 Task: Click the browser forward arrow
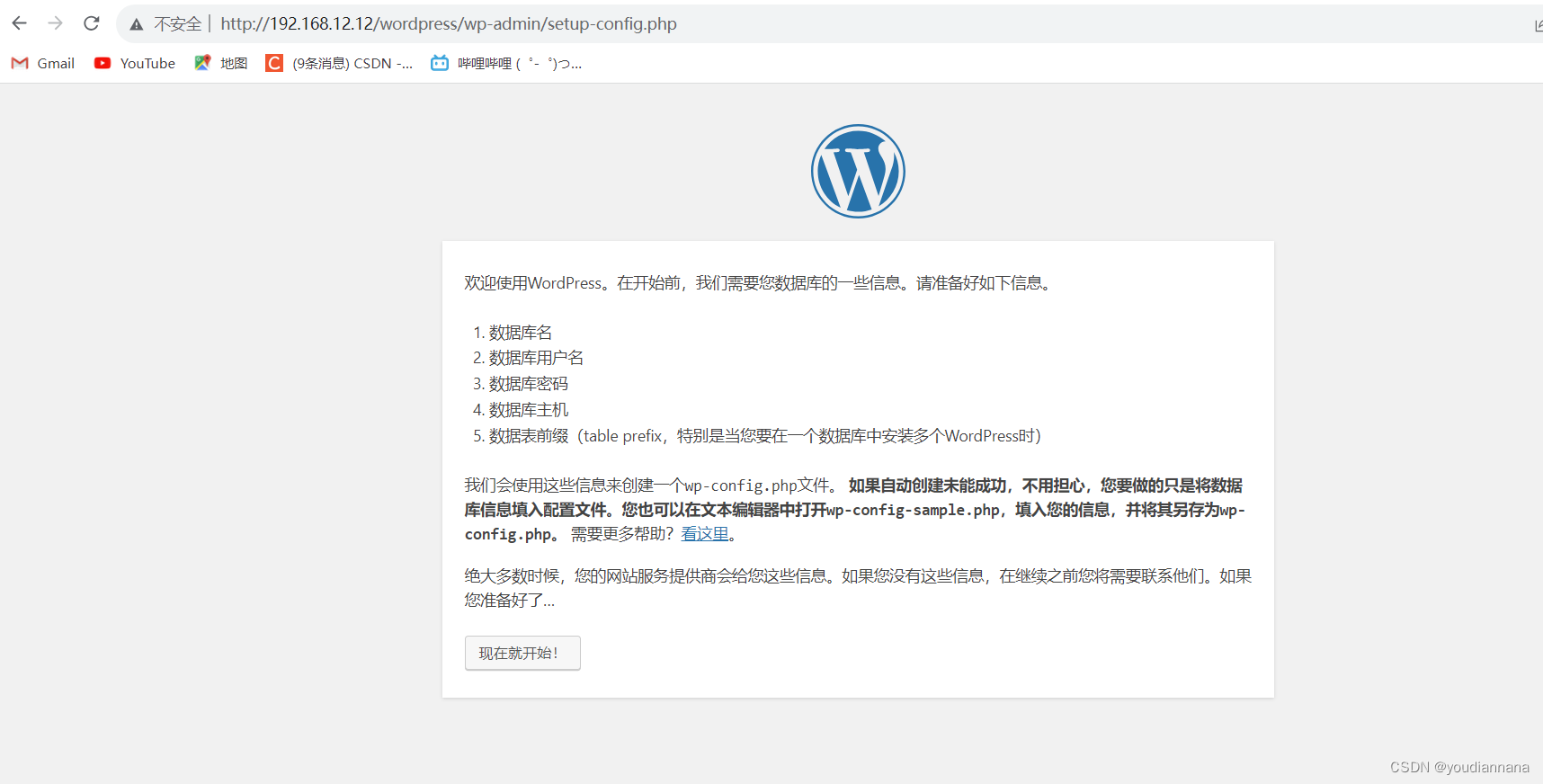(x=56, y=23)
